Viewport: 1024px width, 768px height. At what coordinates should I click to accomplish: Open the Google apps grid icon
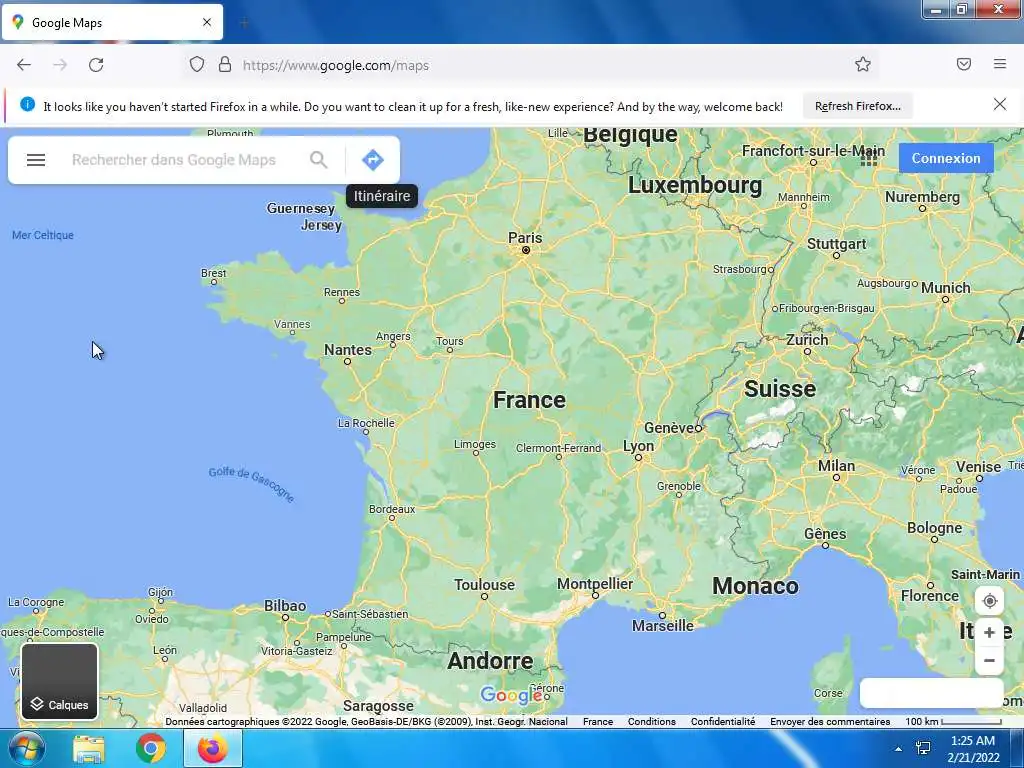click(869, 157)
